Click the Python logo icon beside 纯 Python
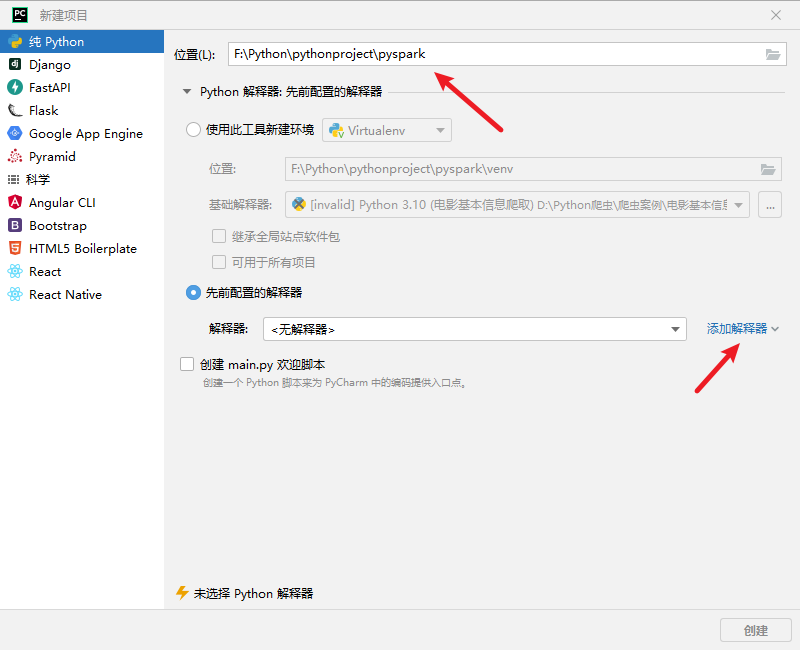The height and width of the screenshot is (650, 800). [x=15, y=41]
